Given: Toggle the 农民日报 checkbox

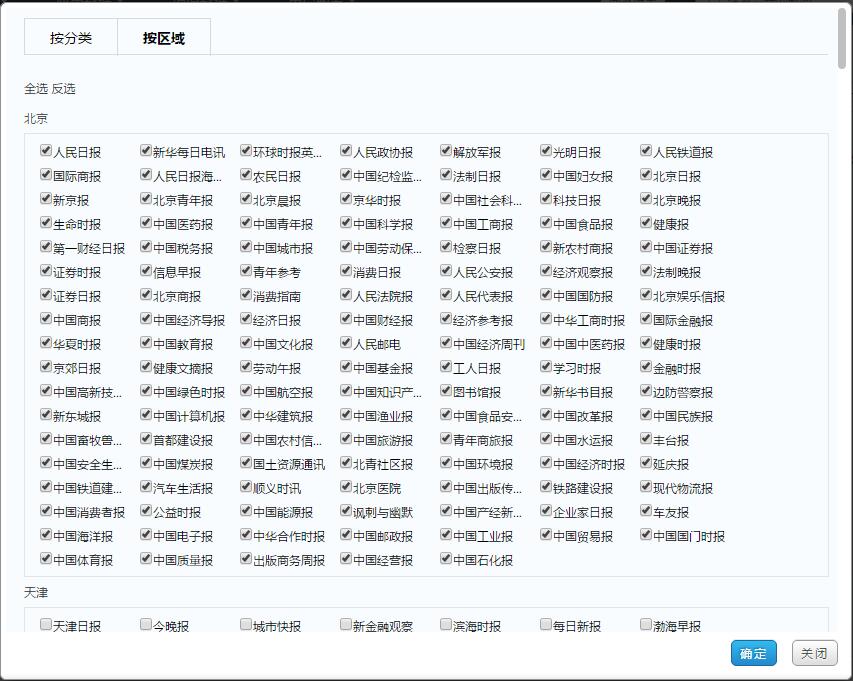Looking at the screenshot, I should pyautogui.click(x=246, y=174).
